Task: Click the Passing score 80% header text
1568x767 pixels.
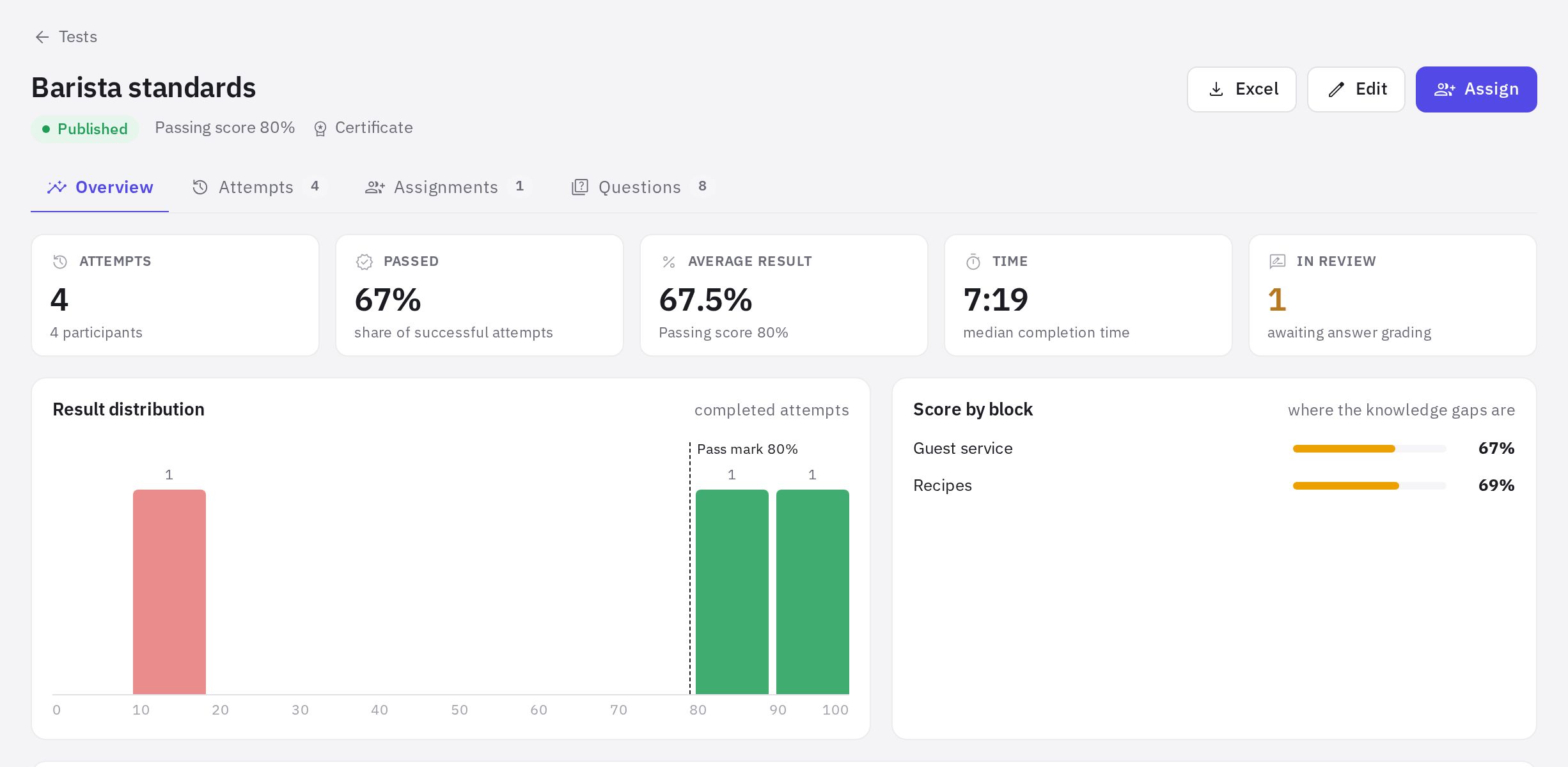Action: pos(225,128)
